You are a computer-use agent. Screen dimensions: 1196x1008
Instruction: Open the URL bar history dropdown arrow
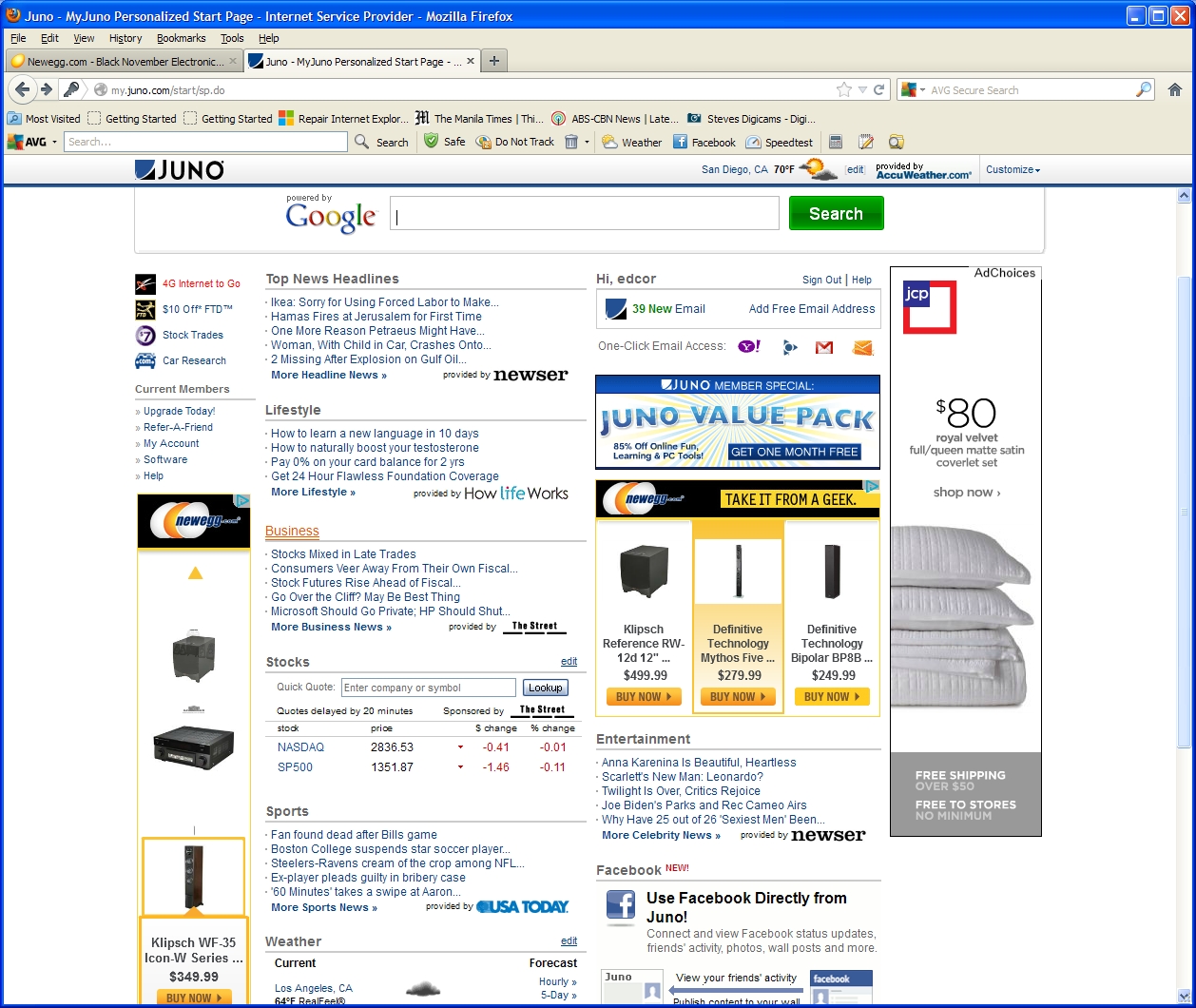862,89
